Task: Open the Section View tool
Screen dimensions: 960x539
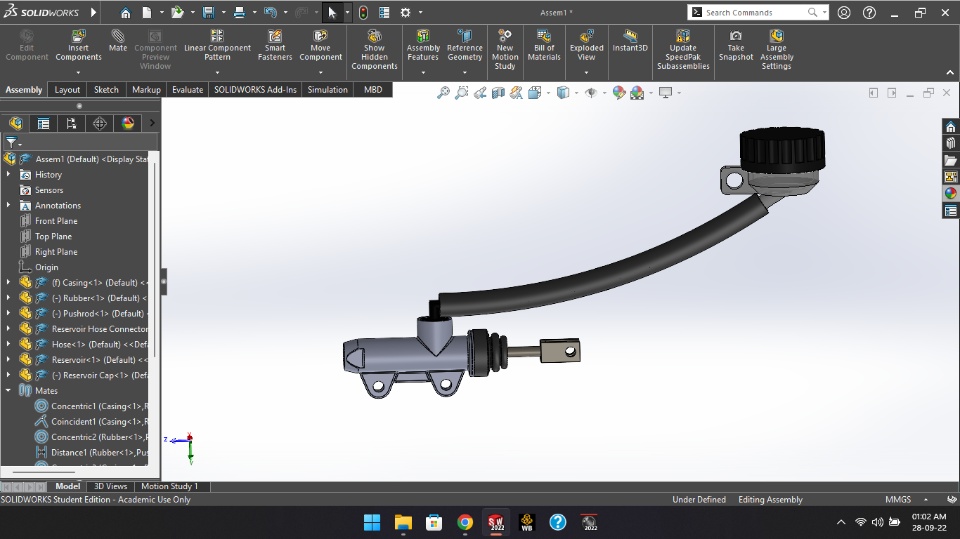Action: pyautogui.click(x=498, y=93)
